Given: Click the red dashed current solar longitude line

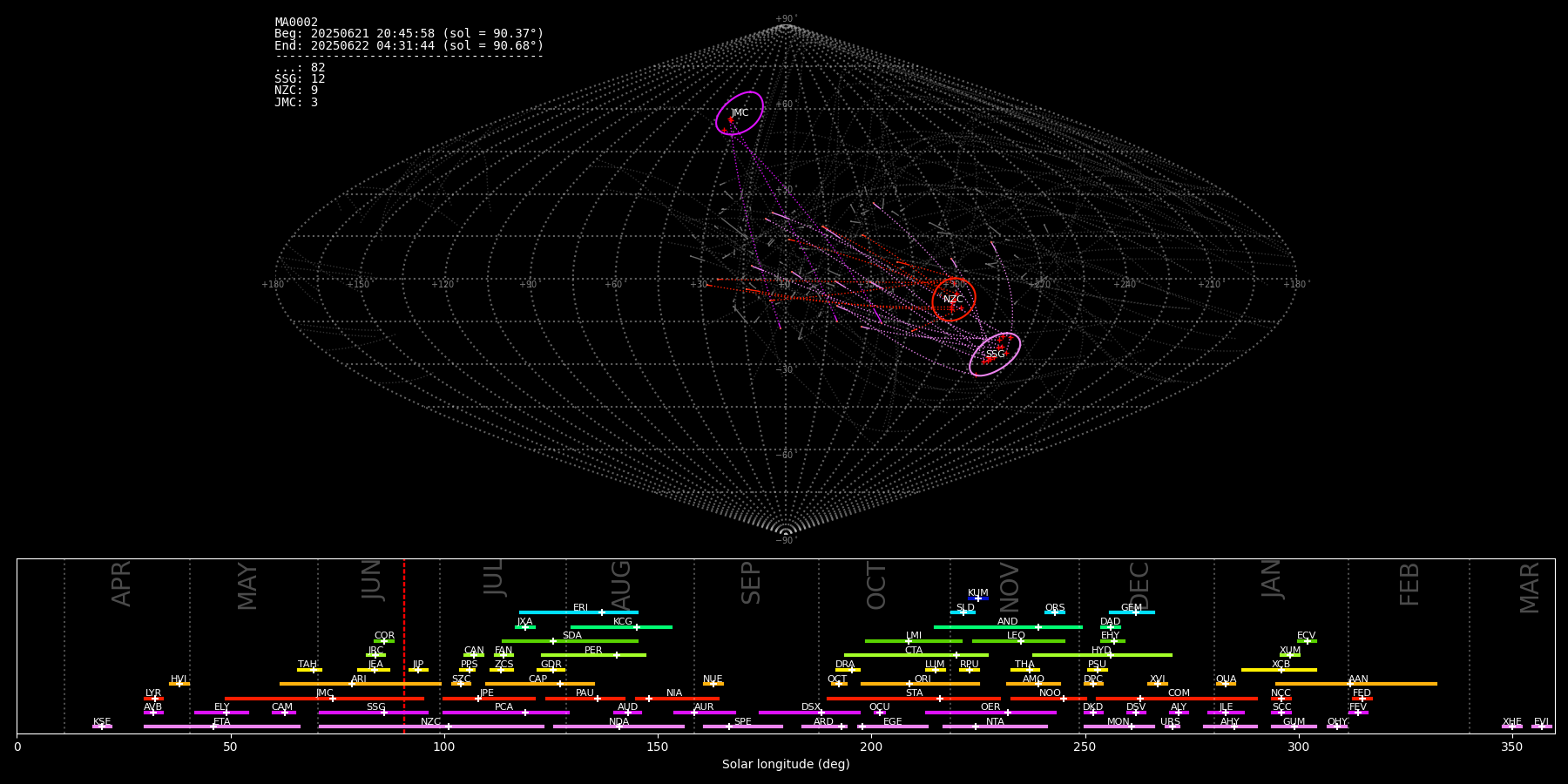Looking at the screenshot, I should (404, 645).
